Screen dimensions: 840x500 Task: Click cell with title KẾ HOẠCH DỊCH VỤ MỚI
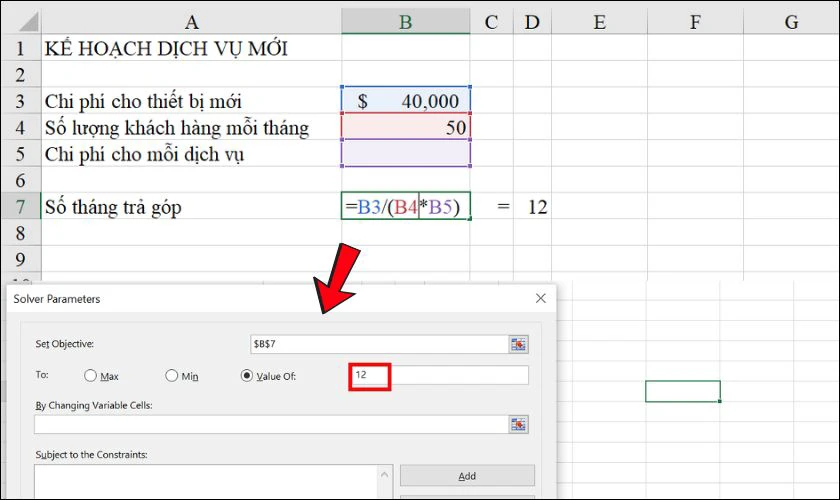(x=191, y=48)
